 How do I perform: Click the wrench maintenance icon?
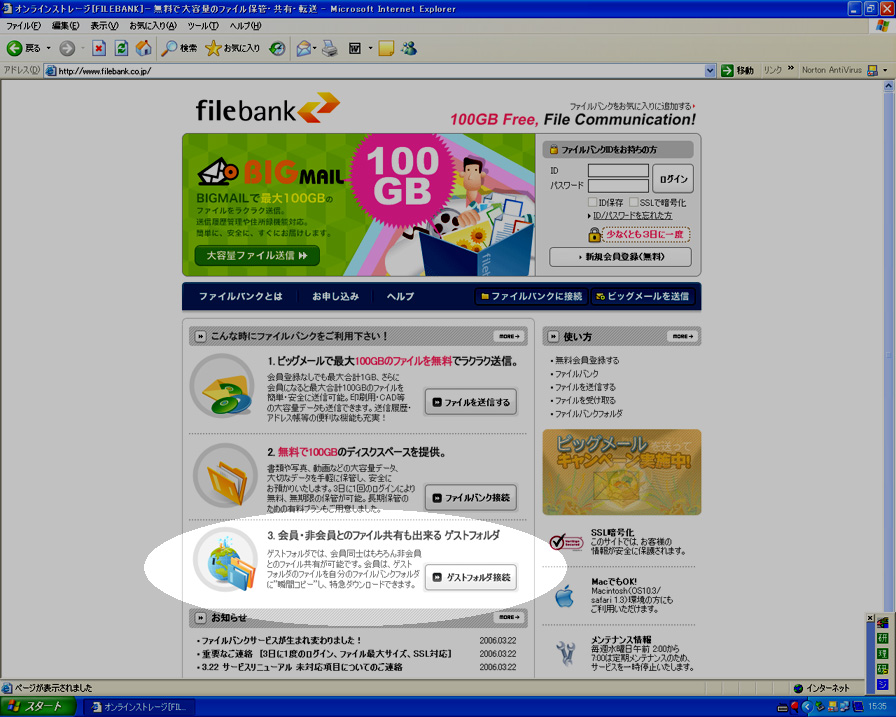click(x=566, y=652)
